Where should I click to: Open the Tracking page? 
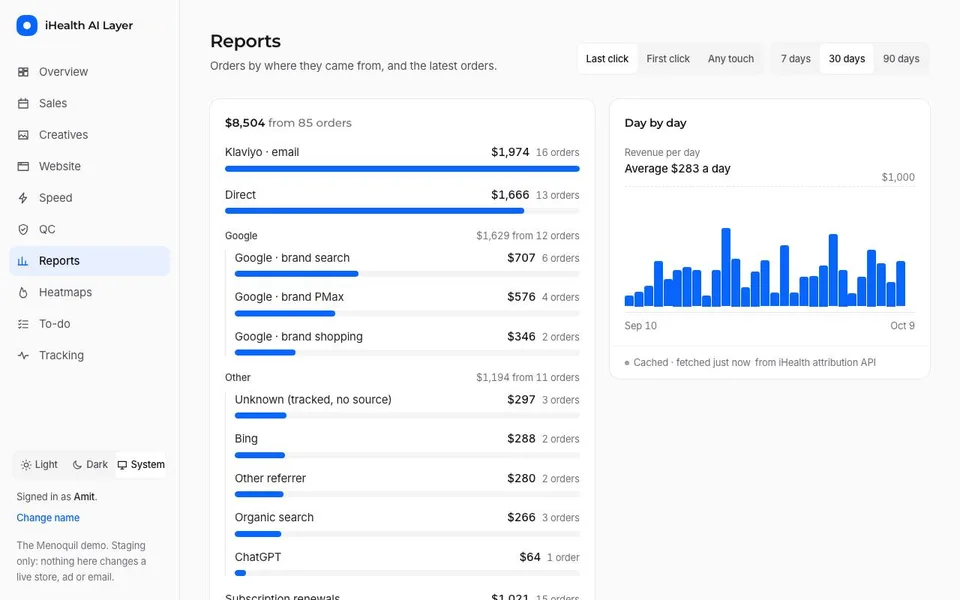(89, 356)
